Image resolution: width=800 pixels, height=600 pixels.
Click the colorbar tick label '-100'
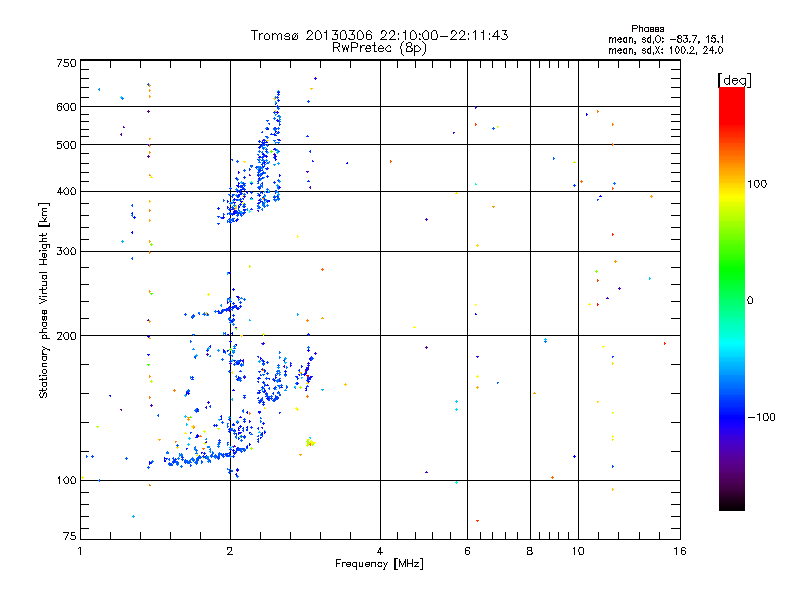[761, 417]
